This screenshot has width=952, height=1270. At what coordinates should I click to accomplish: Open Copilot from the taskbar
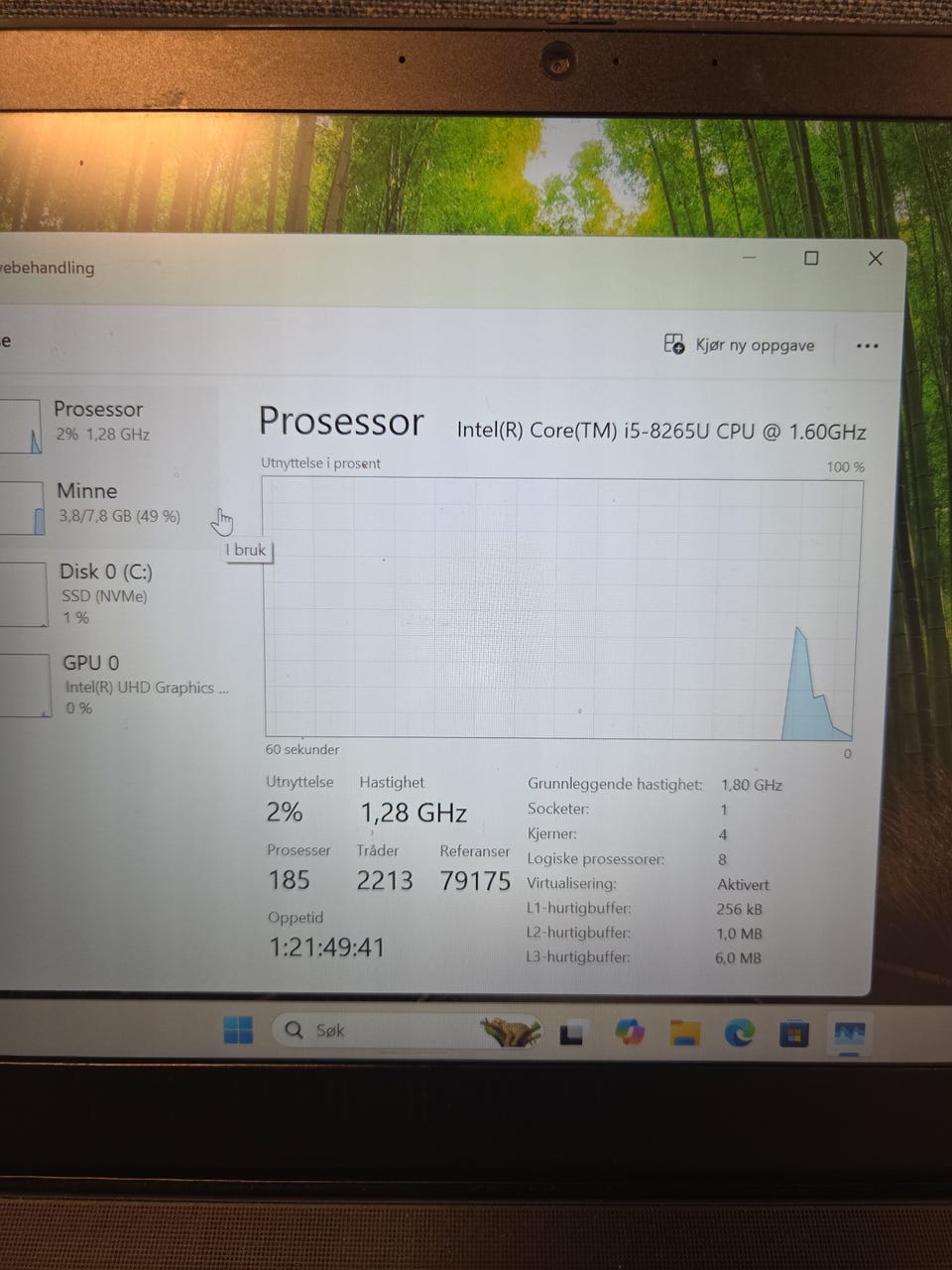click(630, 1032)
